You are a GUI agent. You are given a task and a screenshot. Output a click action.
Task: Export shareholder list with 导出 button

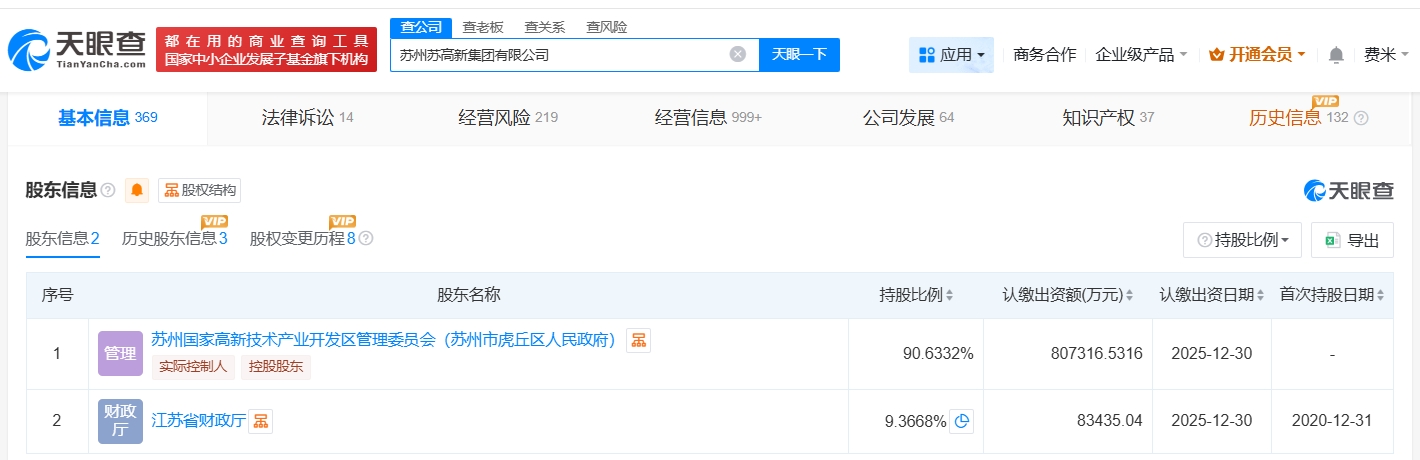pos(1352,240)
